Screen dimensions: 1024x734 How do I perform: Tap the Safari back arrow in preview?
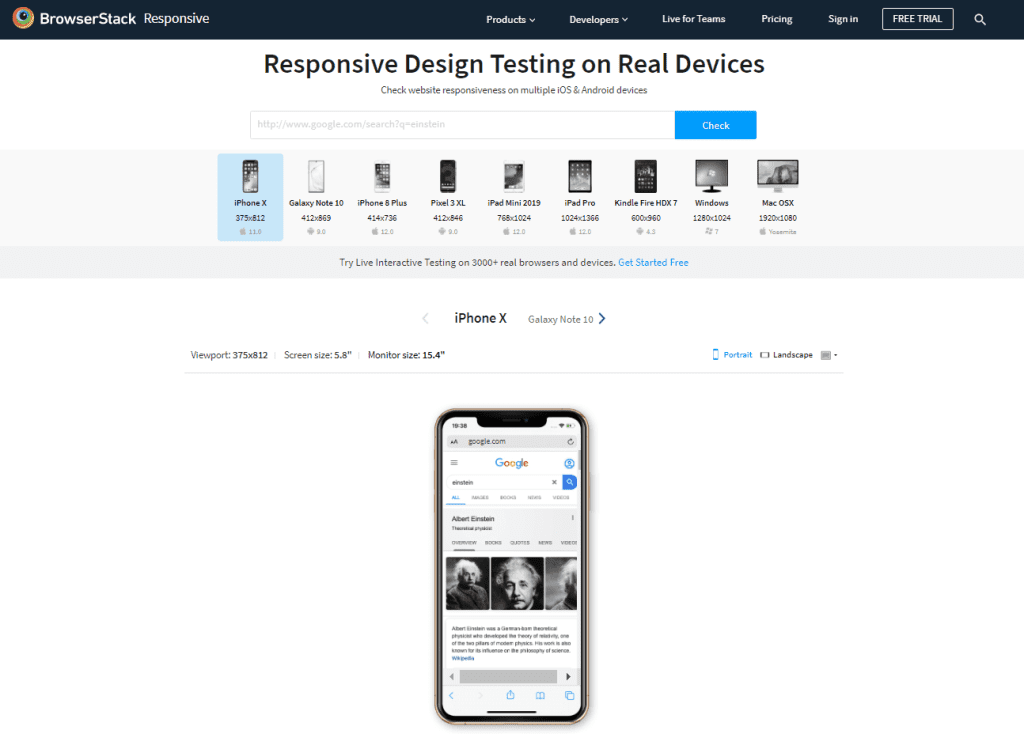[451, 695]
